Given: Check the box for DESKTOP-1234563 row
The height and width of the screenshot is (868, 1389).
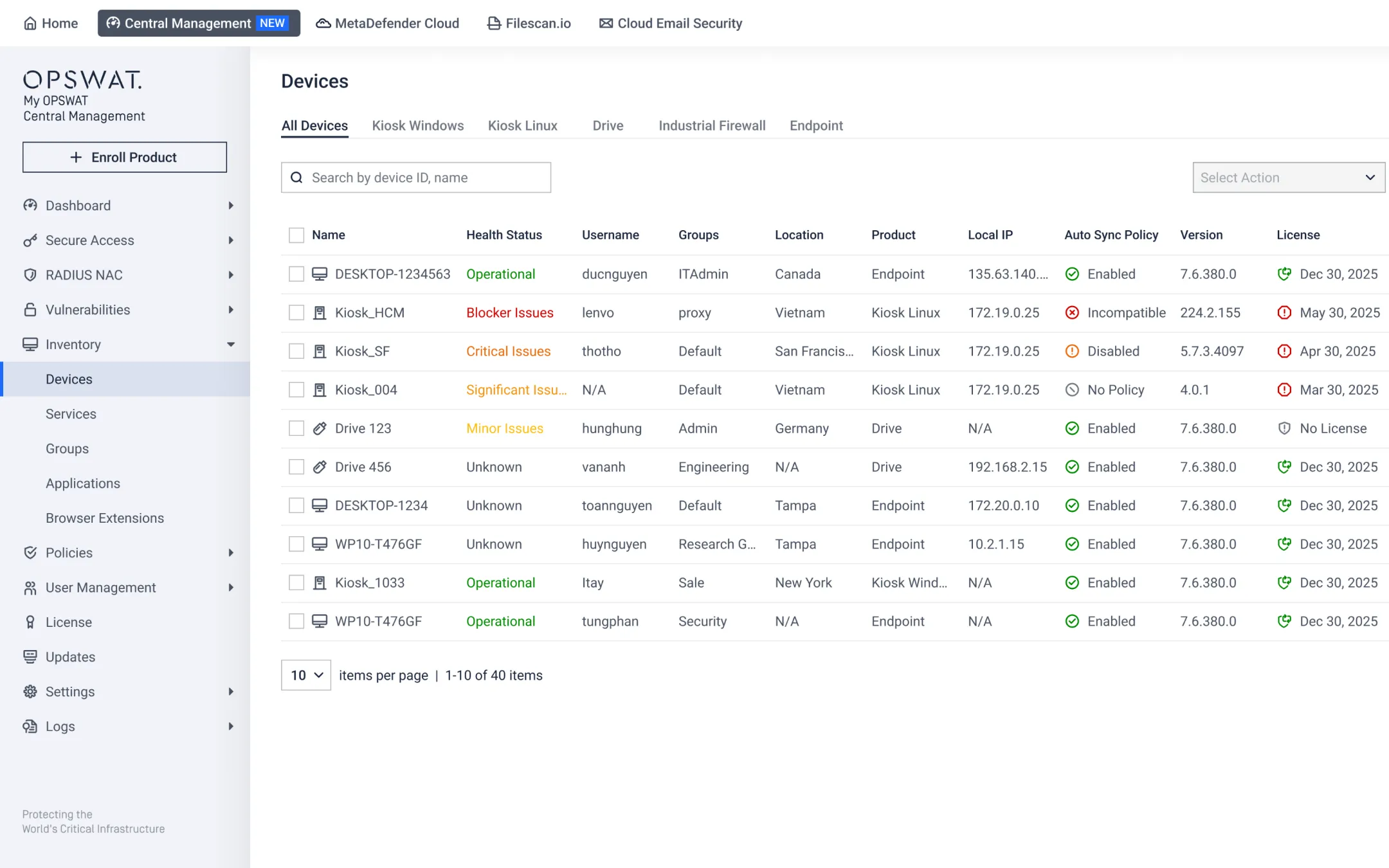Looking at the screenshot, I should (x=296, y=274).
